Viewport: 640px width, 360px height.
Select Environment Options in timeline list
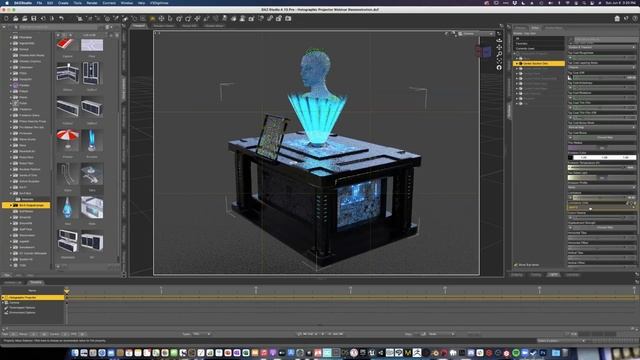pyautogui.click(x=22, y=313)
